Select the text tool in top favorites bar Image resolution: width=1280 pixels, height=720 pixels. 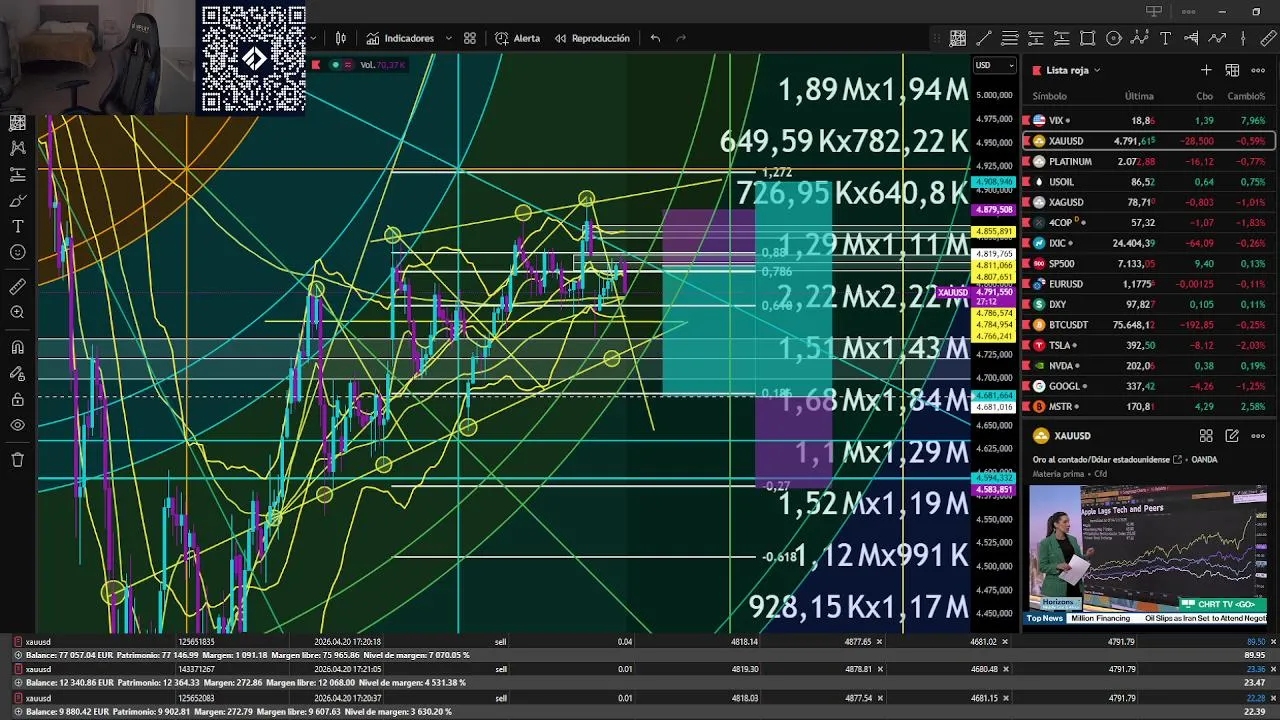(x=1166, y=38)
